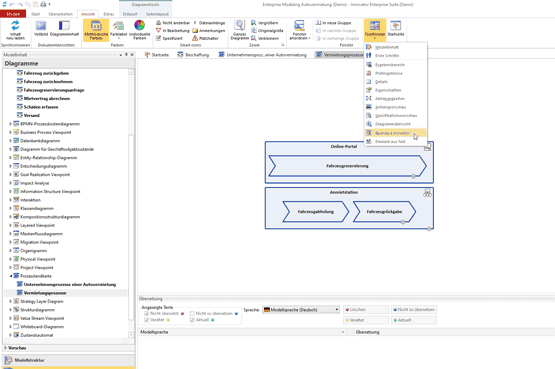Open the Farblabel tool
Viewport: 555px width, 369px height.
[119, 29]
